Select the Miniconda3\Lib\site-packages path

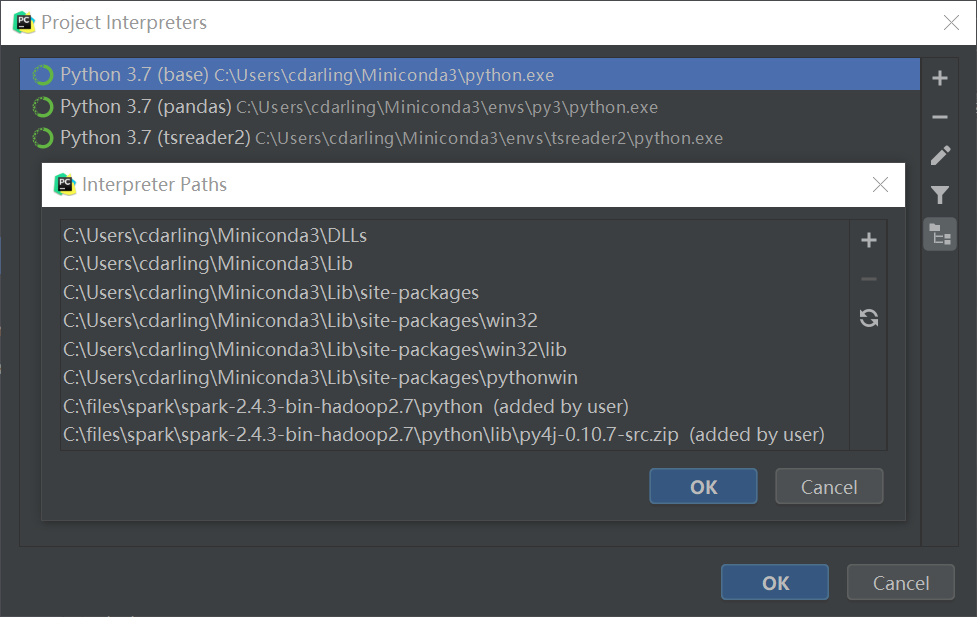pyautogui.click(x=270, y=293)
